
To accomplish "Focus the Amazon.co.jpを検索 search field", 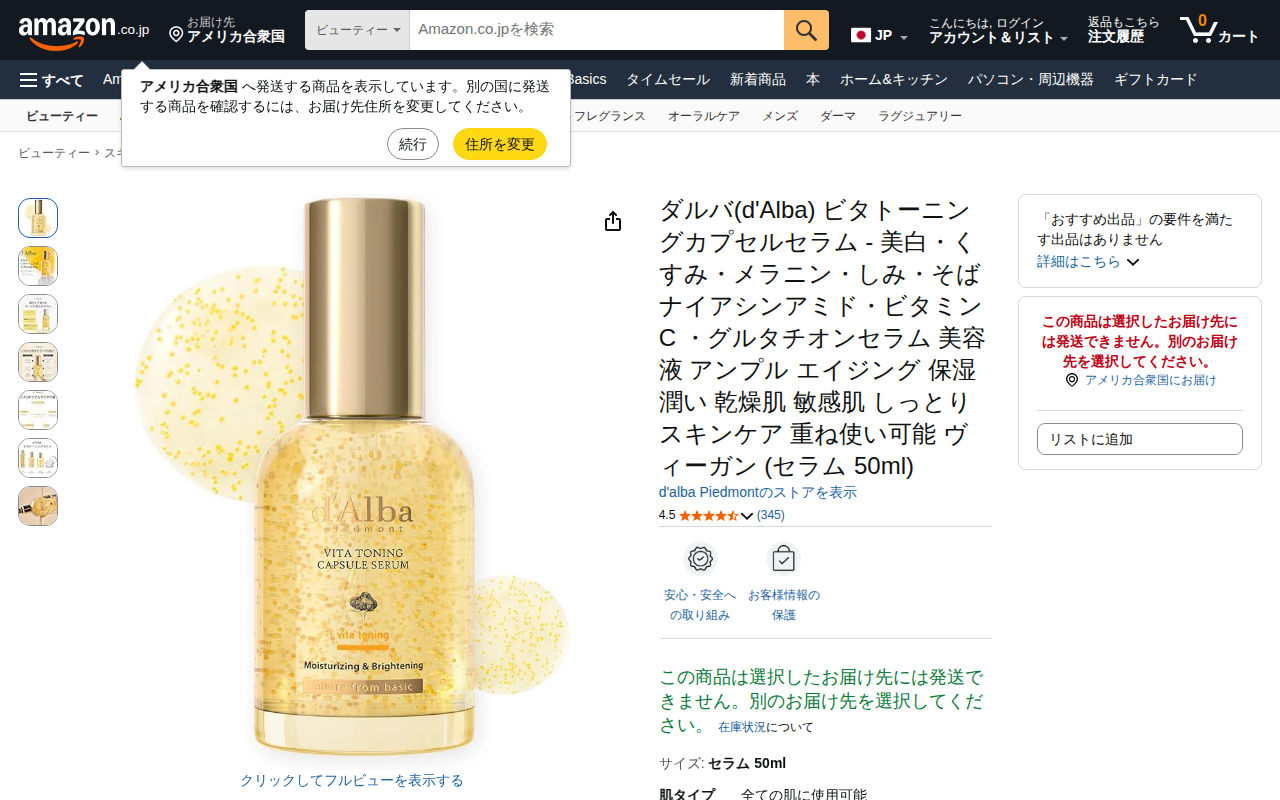I will tap(597, 30).
